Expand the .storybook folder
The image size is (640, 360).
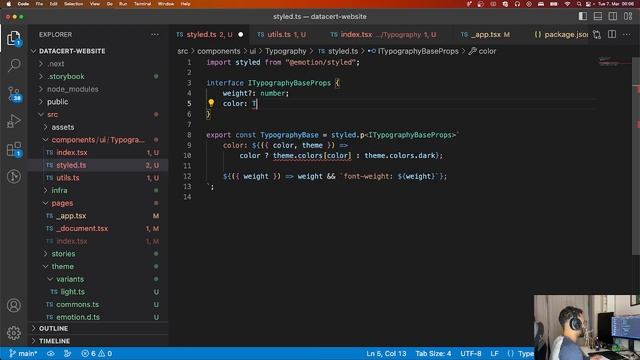coord(65,76)
